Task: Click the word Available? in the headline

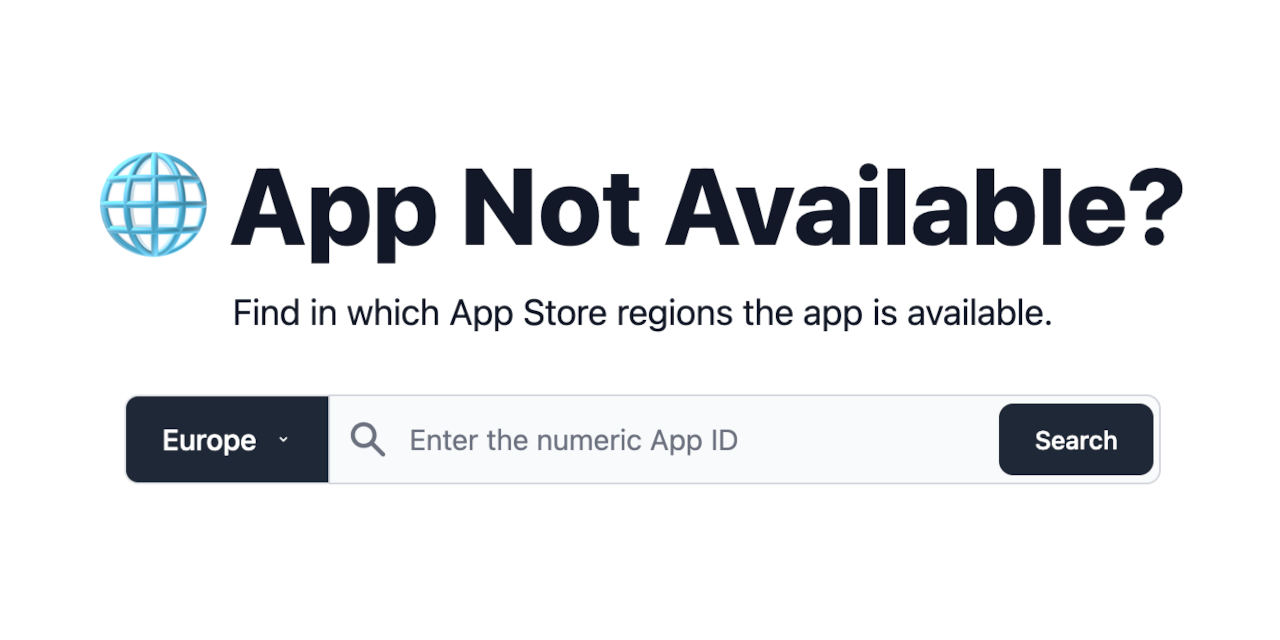Action: click(x=925, y=206)
